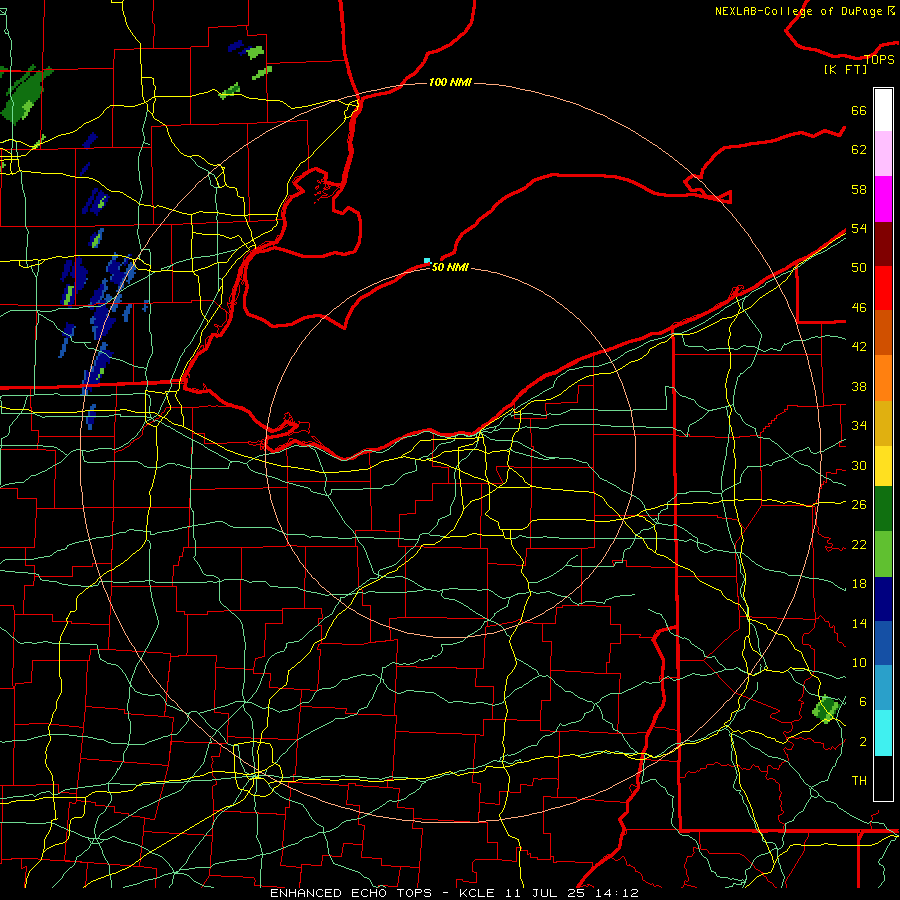900x900 pixels.
Task: Select the magenta legend color band
Action: tap(883, 199)
